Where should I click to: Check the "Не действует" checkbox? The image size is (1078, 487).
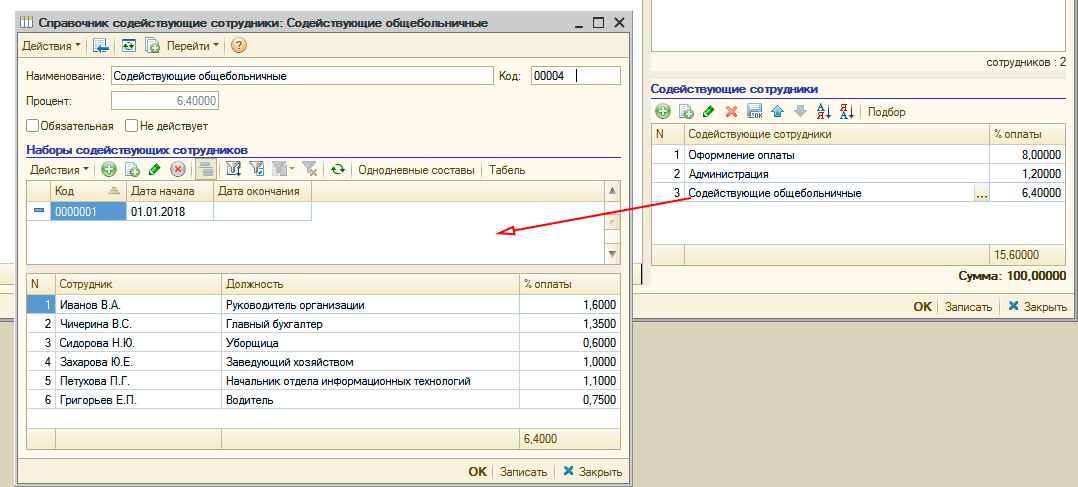(131, 126)
